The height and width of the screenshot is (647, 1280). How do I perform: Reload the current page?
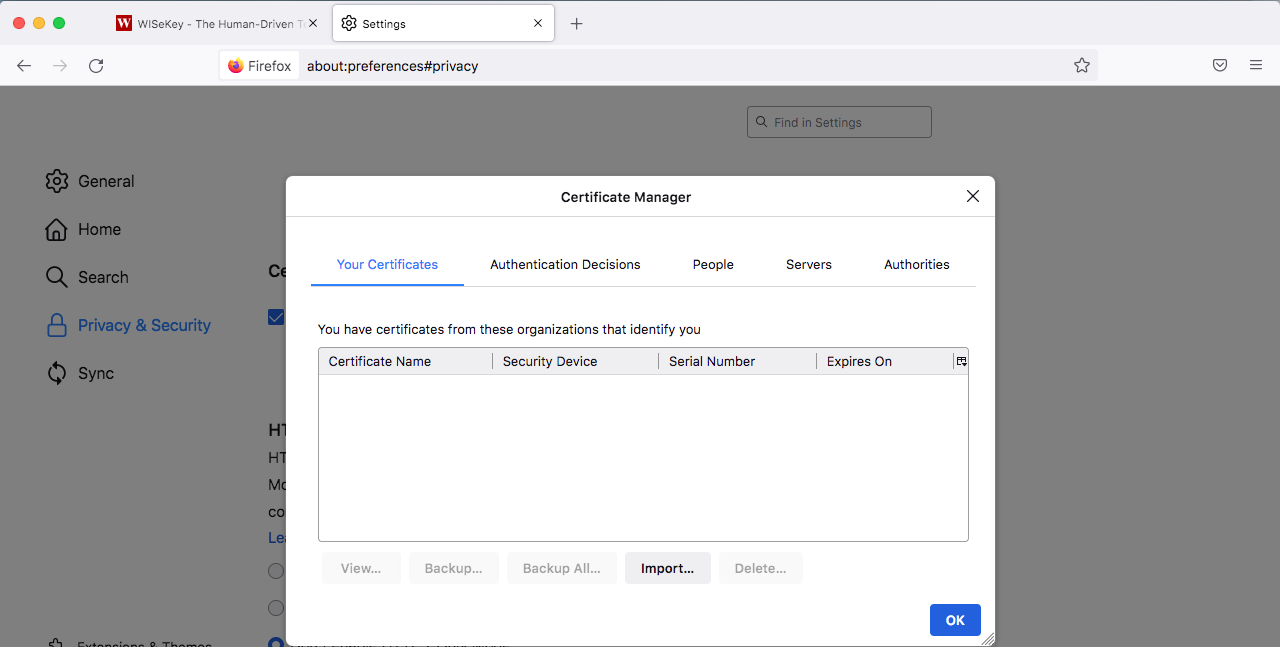(x=96, y=66)
